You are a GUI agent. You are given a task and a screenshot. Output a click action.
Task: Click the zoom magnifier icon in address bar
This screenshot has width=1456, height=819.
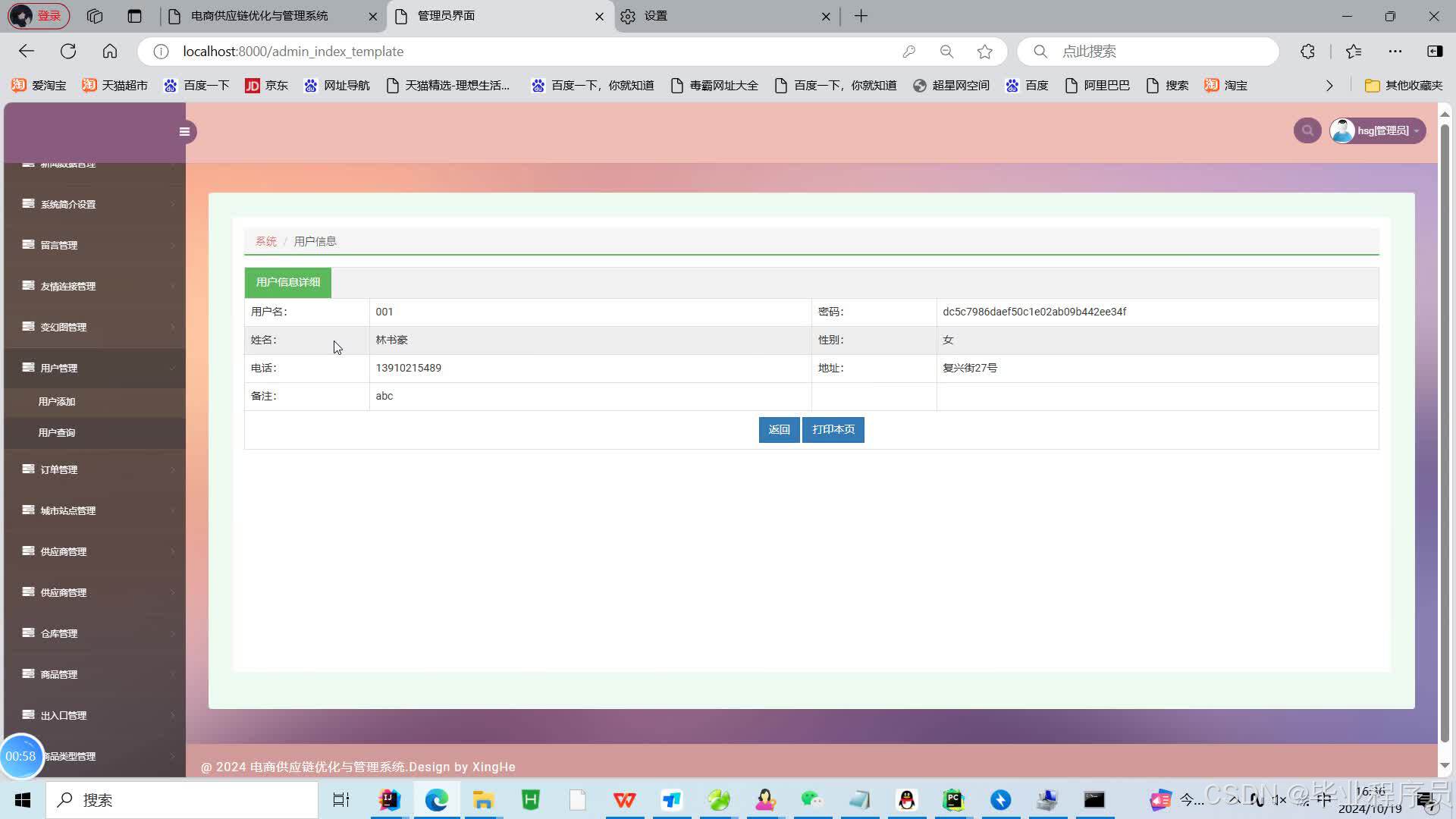946,52
